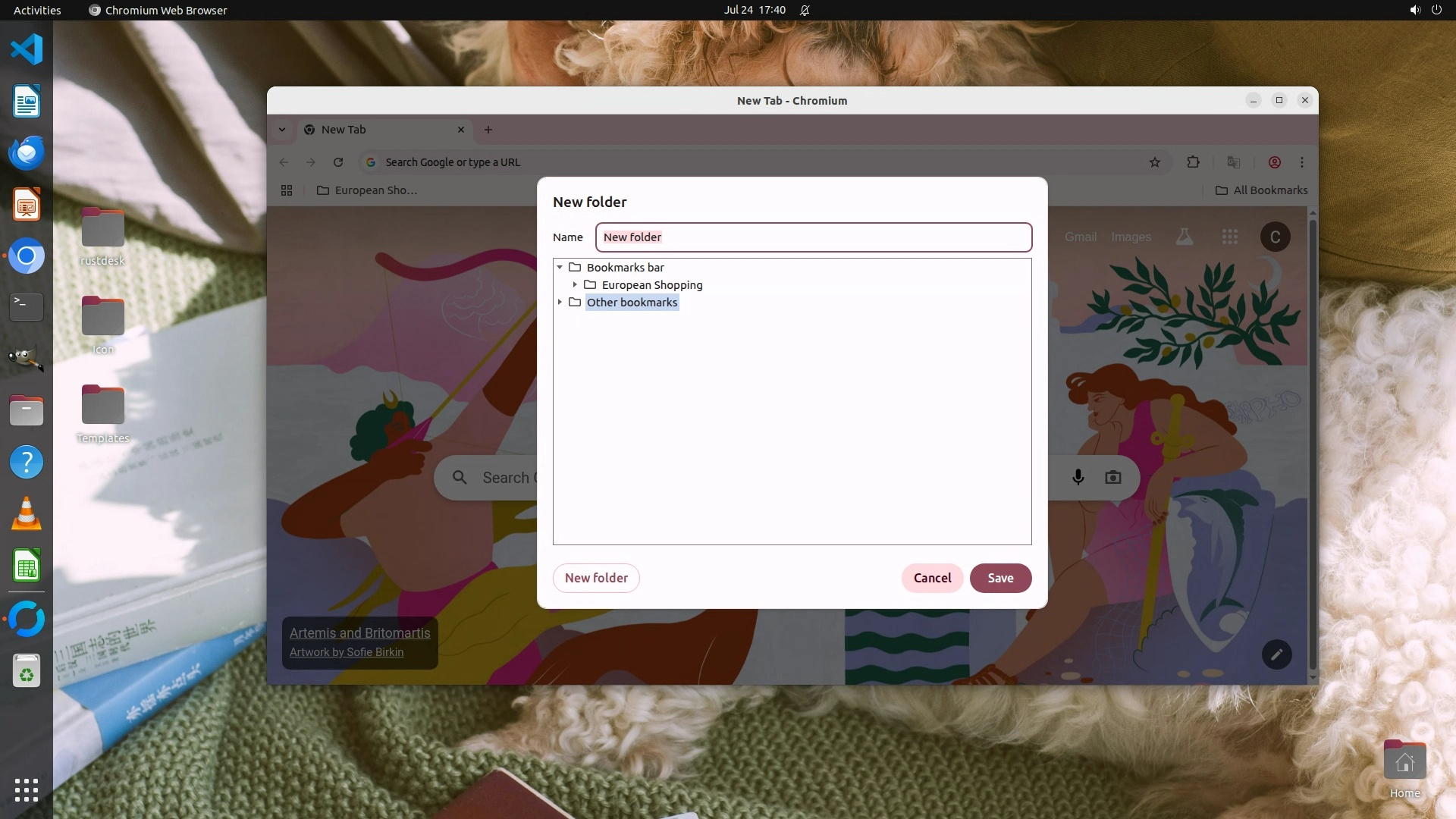Image resolution: width=1456 pixels, height=819 pixels.
Task: Expand the European Shopping folder arrow
Action: coord(575,284)
